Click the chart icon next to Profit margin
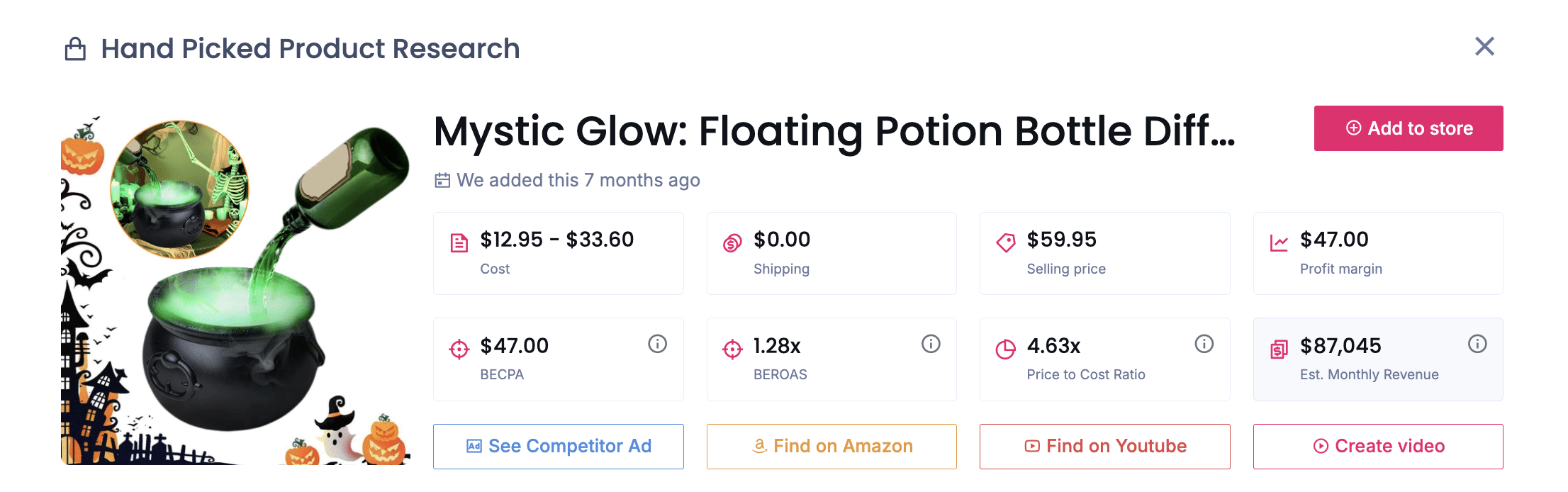 [1278, 241]
